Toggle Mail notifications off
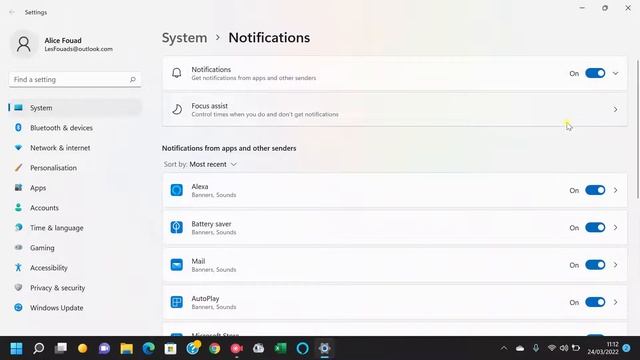 (x=595, y=265)
